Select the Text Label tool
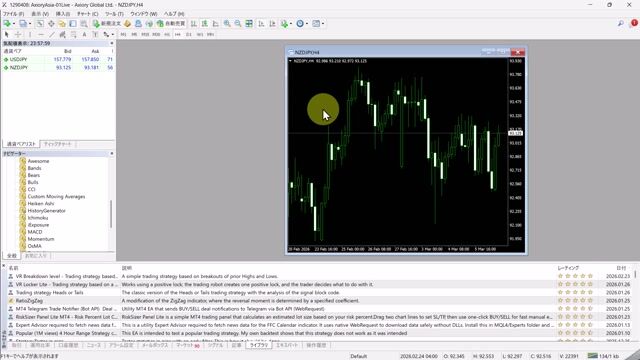The image size is (640, 360). click(x=95, y=35)
